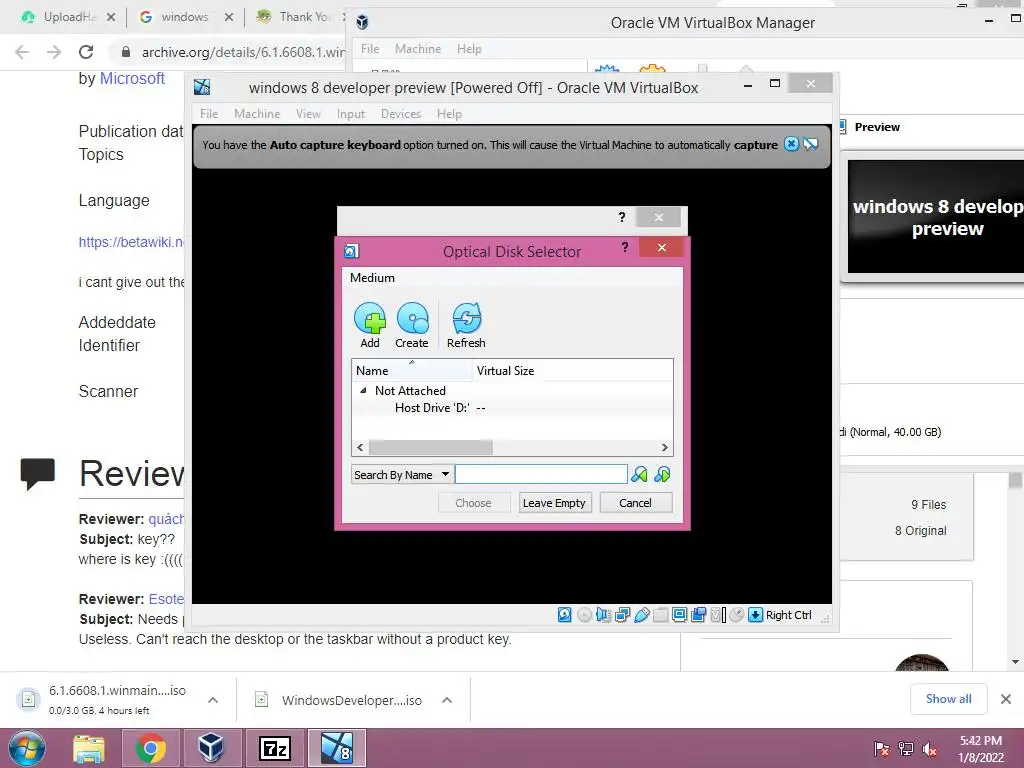Click the keyboard capture arrow icon
The height and width of the screenshot is (768, 1024).
(x=756, y=615)
